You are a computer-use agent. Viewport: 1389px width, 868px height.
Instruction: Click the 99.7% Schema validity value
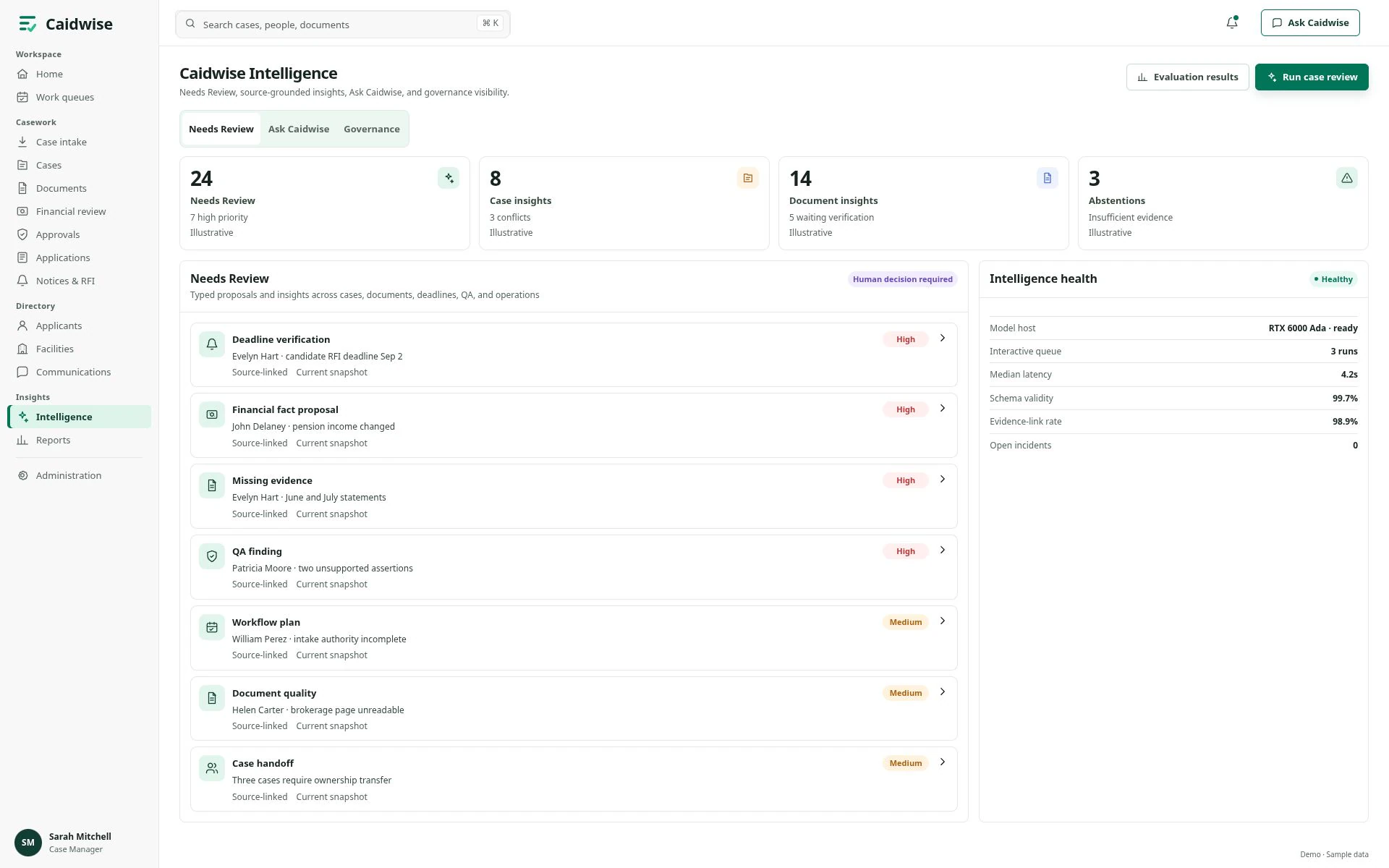coord(1345,398)
